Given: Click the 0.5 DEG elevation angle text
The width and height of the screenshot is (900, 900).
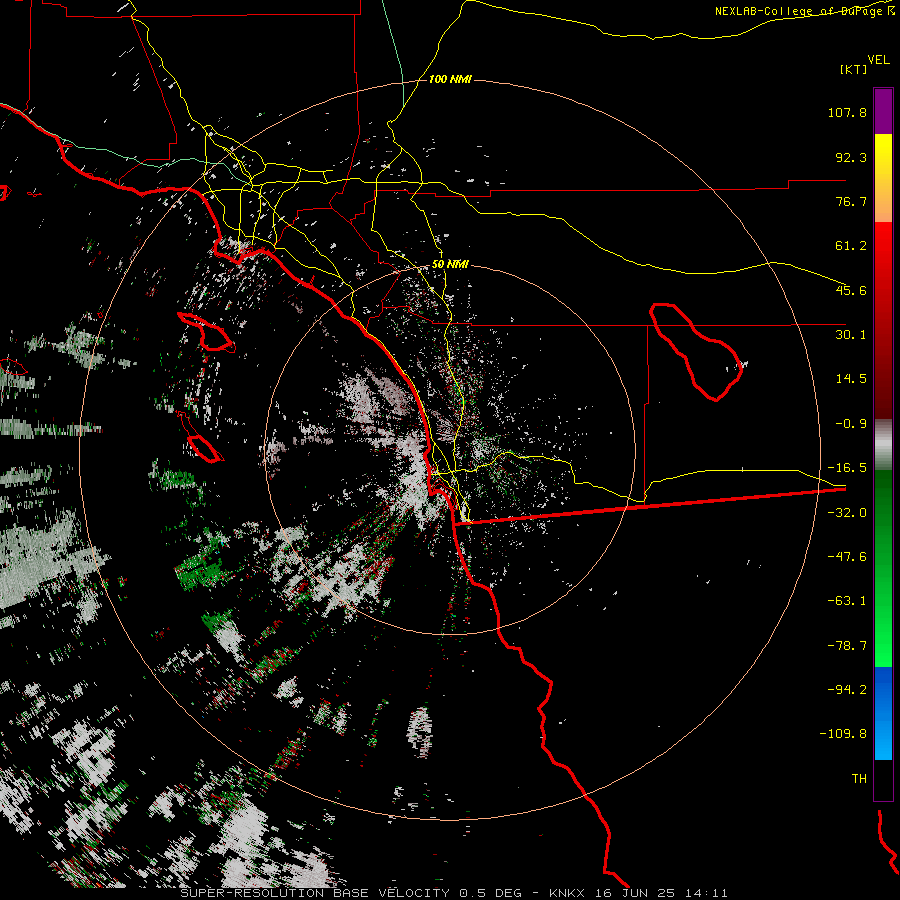Looking at the screenshot, I should 490,893.
